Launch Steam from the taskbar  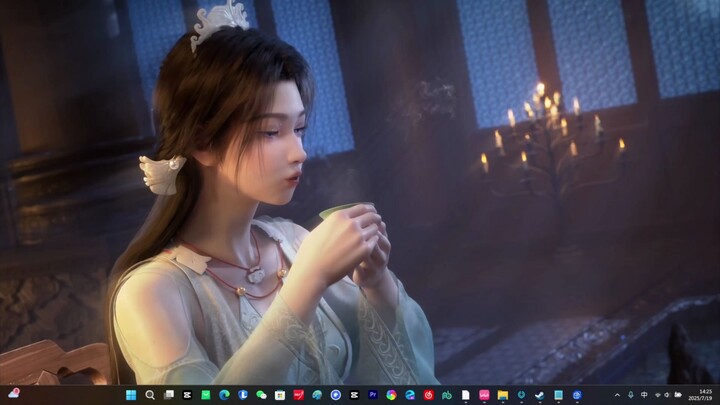[x=540, y=395]
